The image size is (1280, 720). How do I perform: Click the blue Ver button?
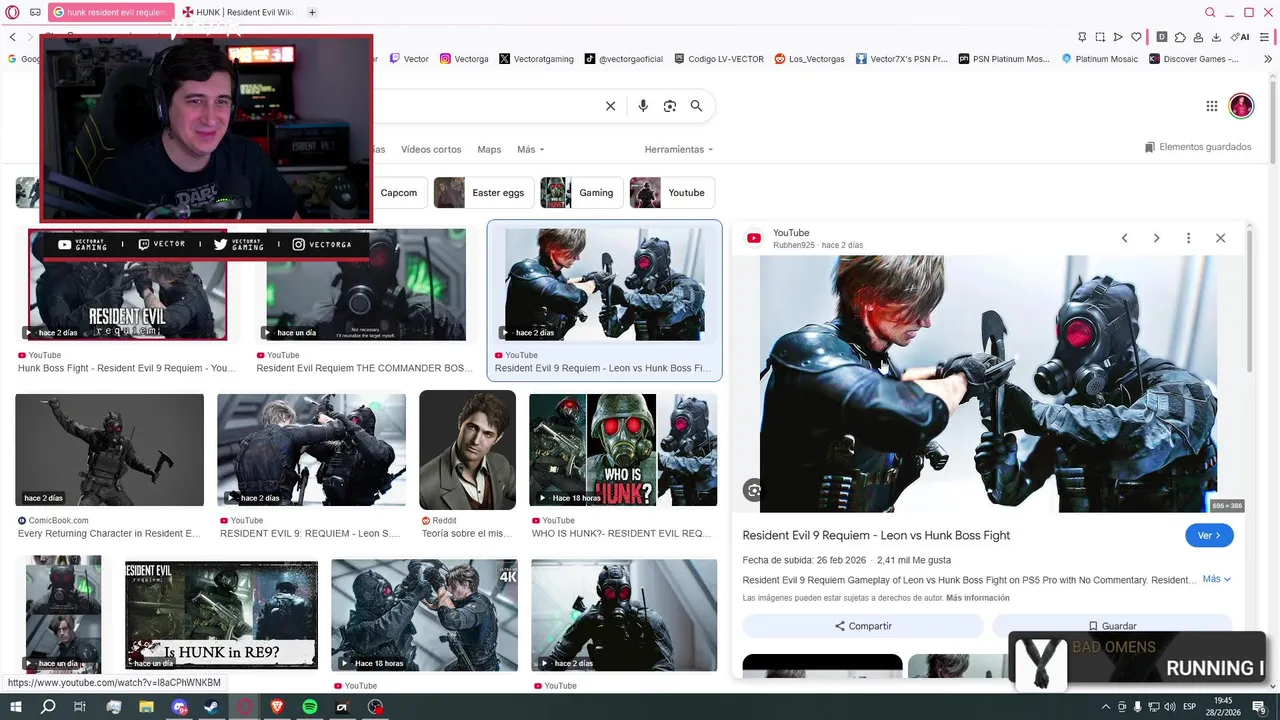[x=1209, y=536]
